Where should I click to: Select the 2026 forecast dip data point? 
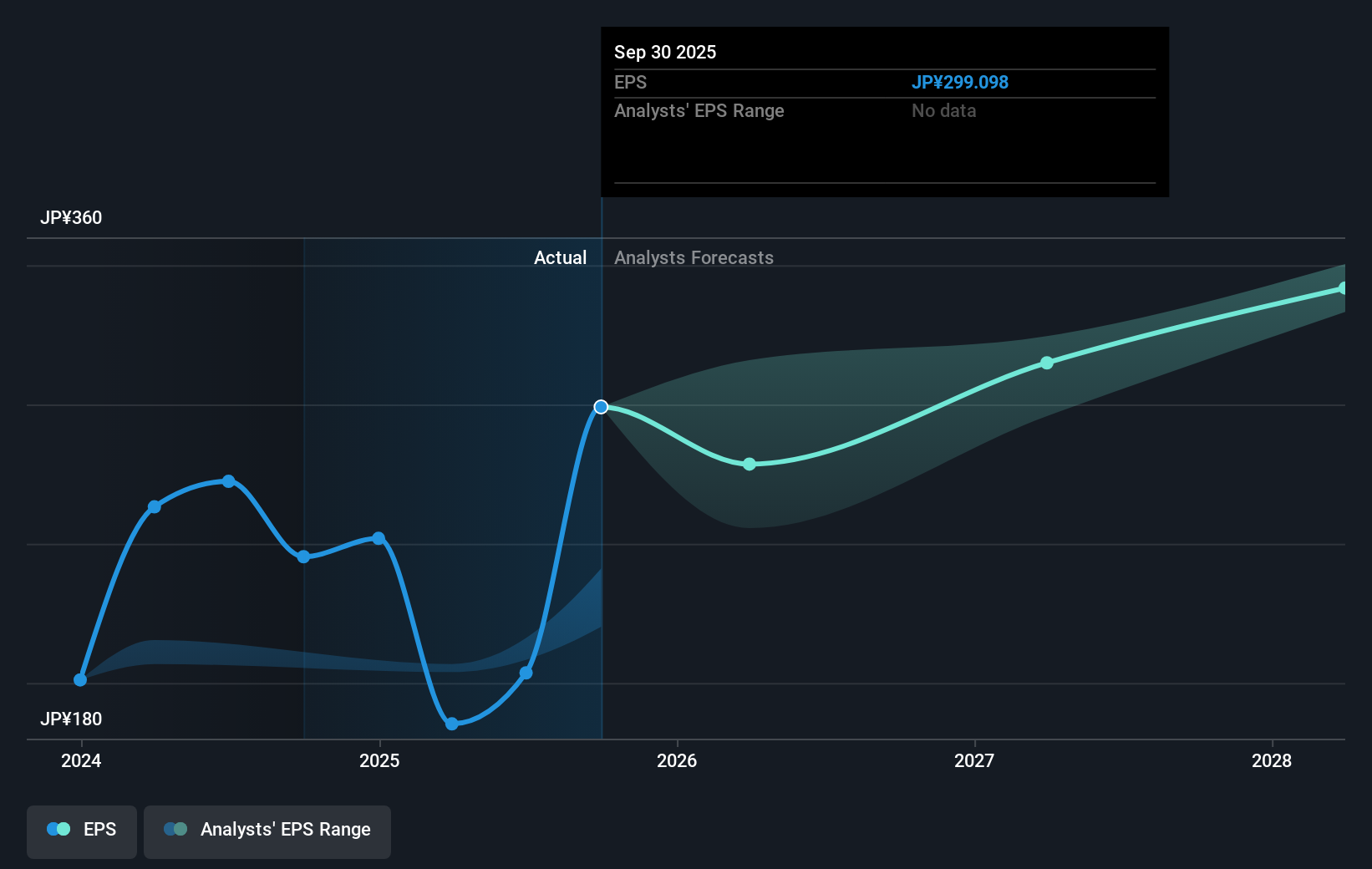[750, 464]
